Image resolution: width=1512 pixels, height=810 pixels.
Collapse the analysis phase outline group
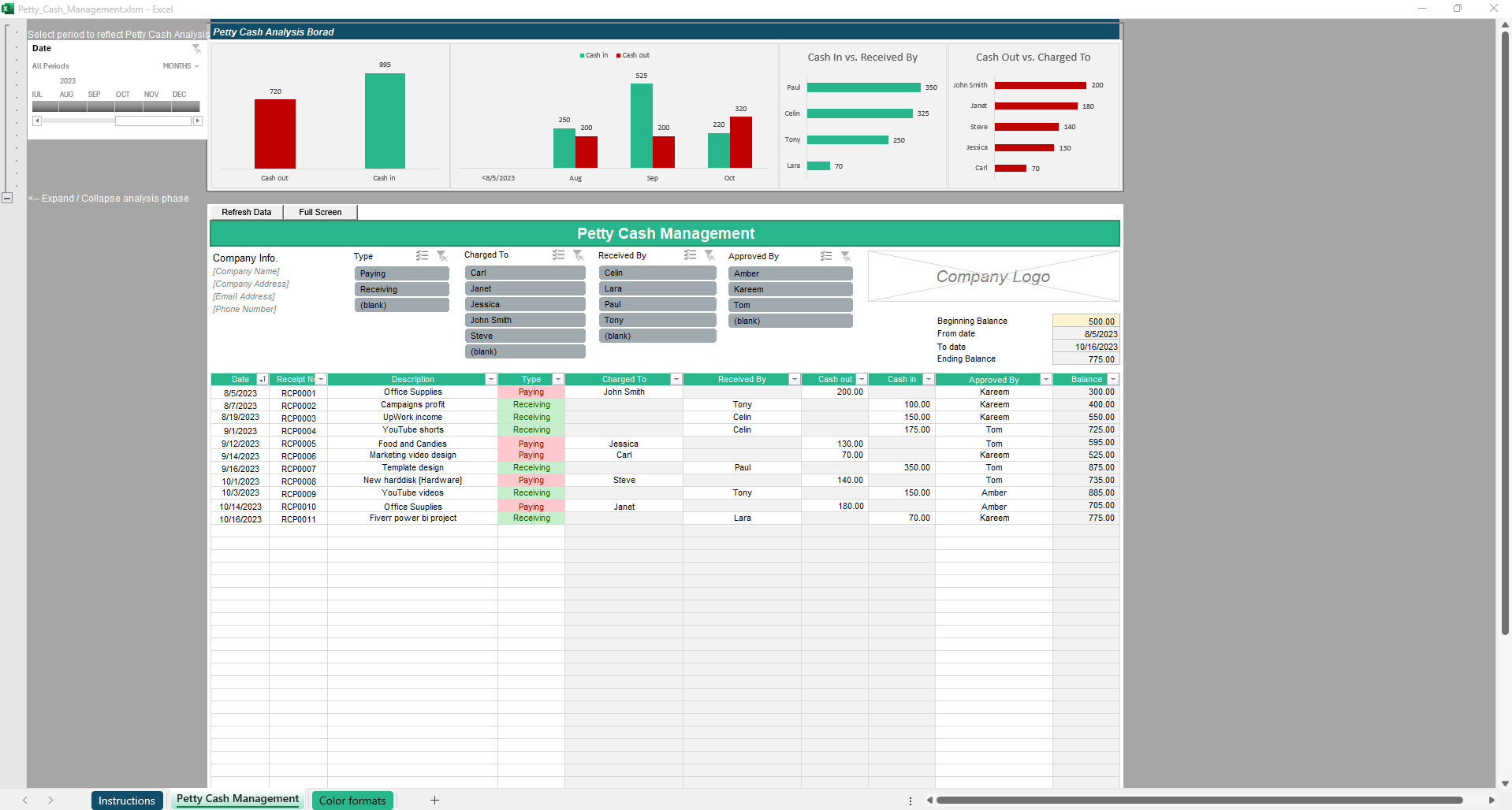tap(7, 198)
